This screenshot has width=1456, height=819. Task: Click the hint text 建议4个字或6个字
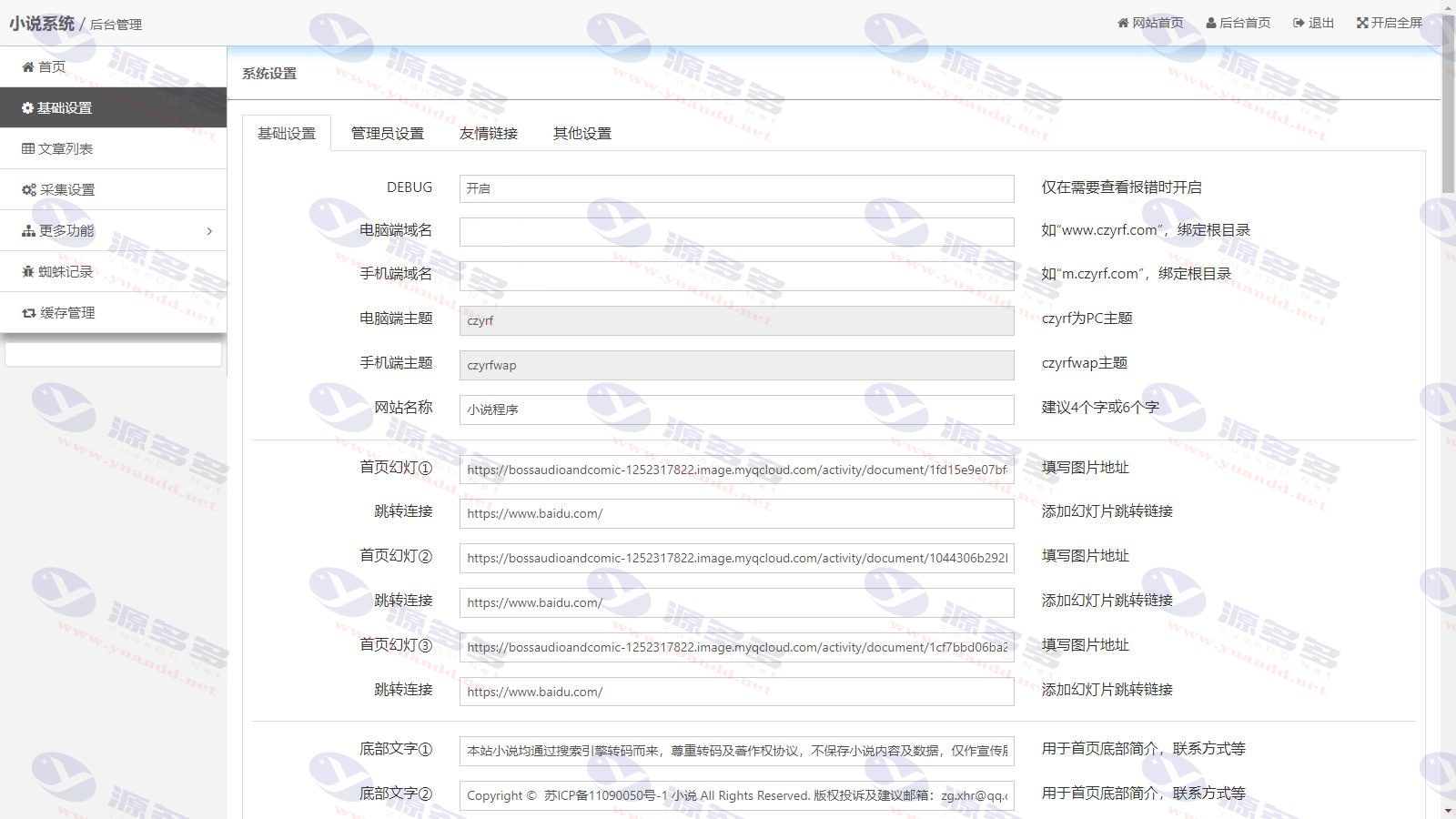(1100, 408)
